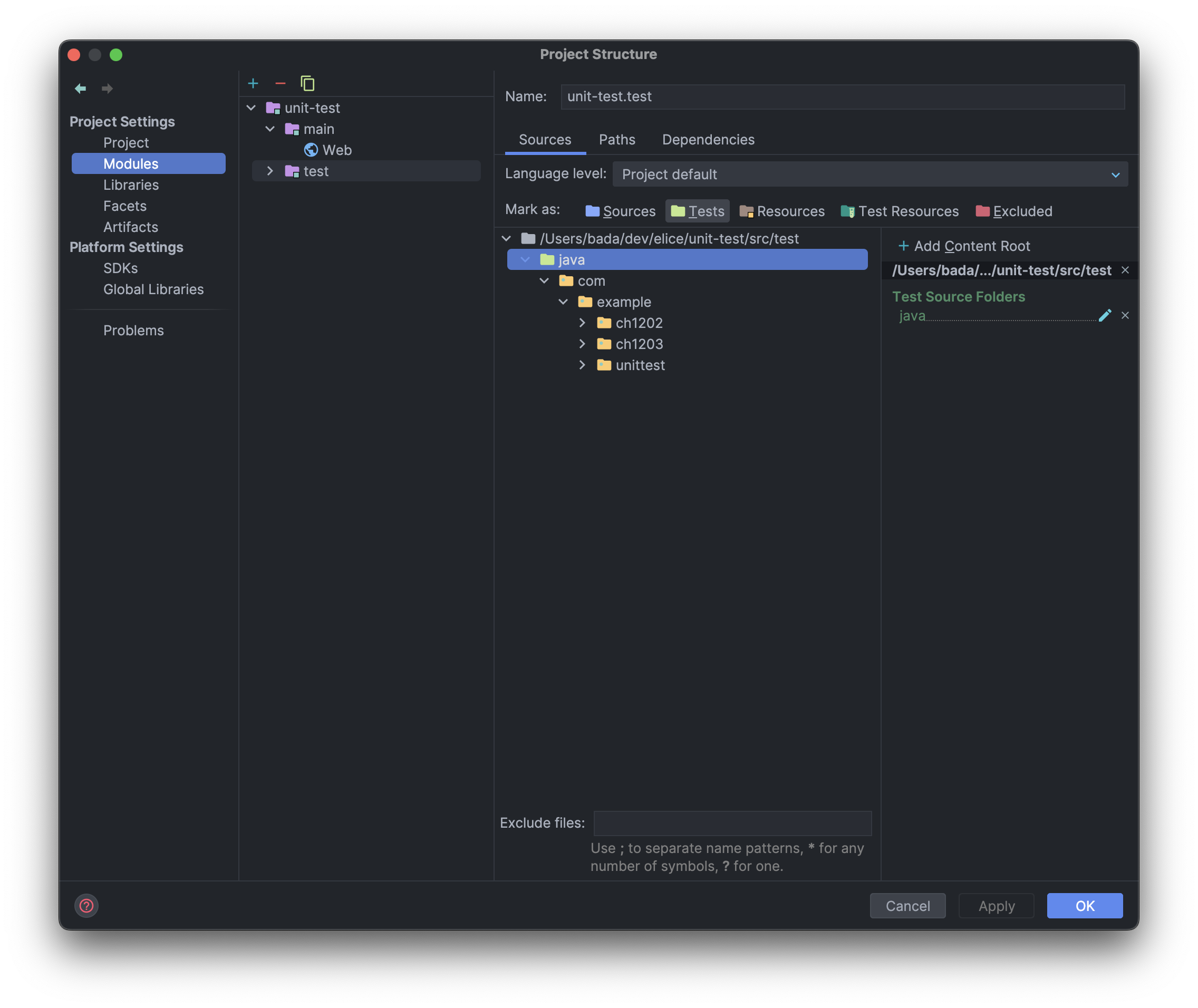1198x1008 pixels.
Task: Expand the ch1202 folder
Action: pyautogui.click(x=582, y=323)
